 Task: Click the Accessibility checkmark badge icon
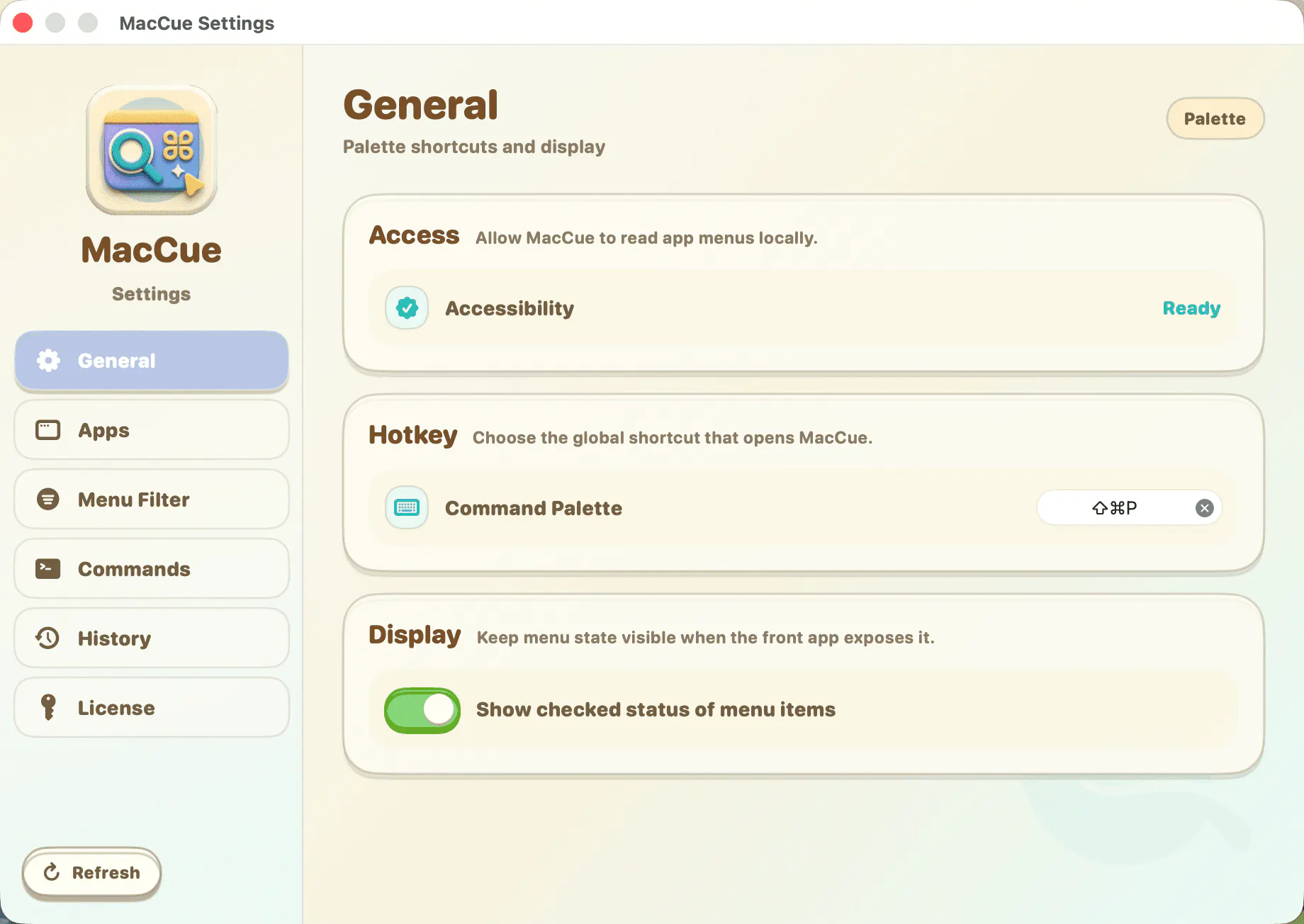(407, 308)
